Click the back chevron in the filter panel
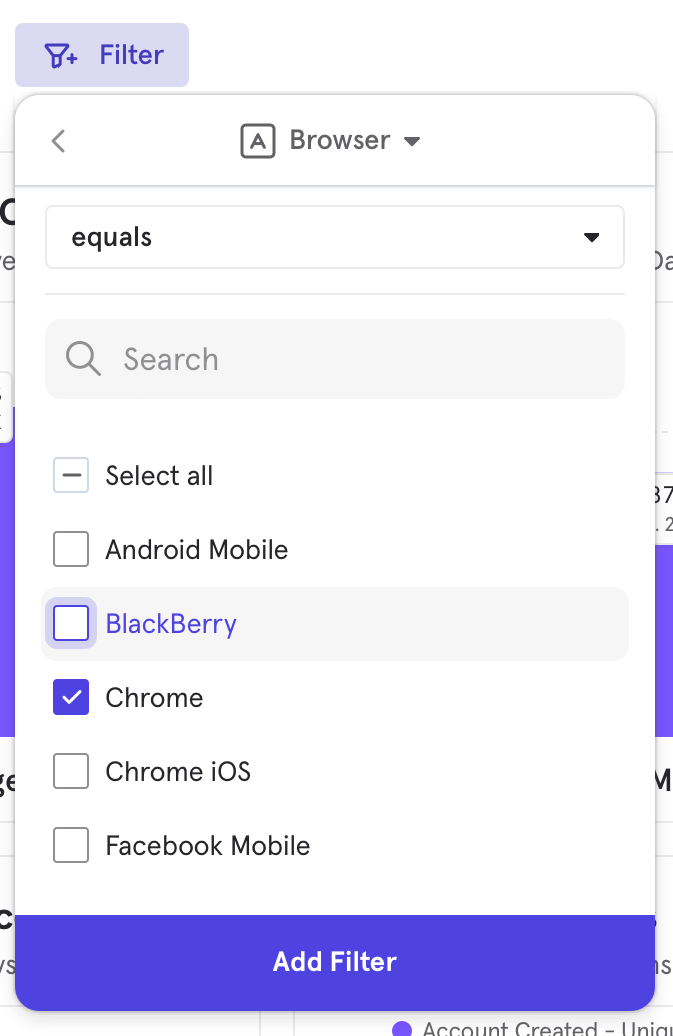 (58, 140)
